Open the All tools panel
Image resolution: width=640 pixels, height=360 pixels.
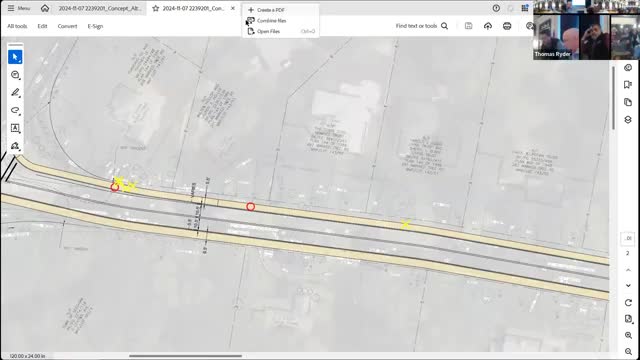point(17,26)
